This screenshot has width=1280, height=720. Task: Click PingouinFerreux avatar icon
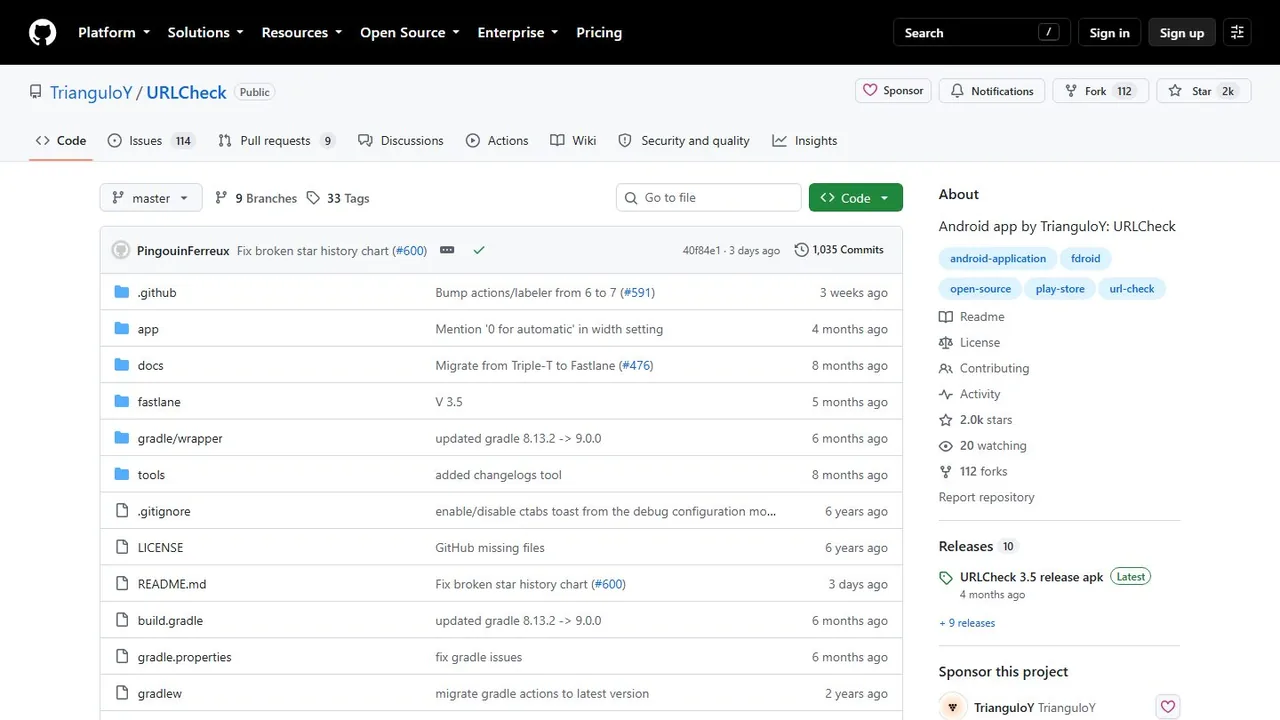(121, 250)
